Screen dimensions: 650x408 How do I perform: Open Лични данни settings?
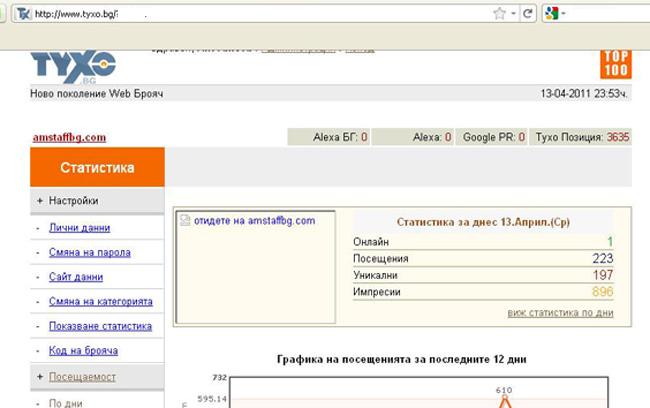(x=80, y=228)
